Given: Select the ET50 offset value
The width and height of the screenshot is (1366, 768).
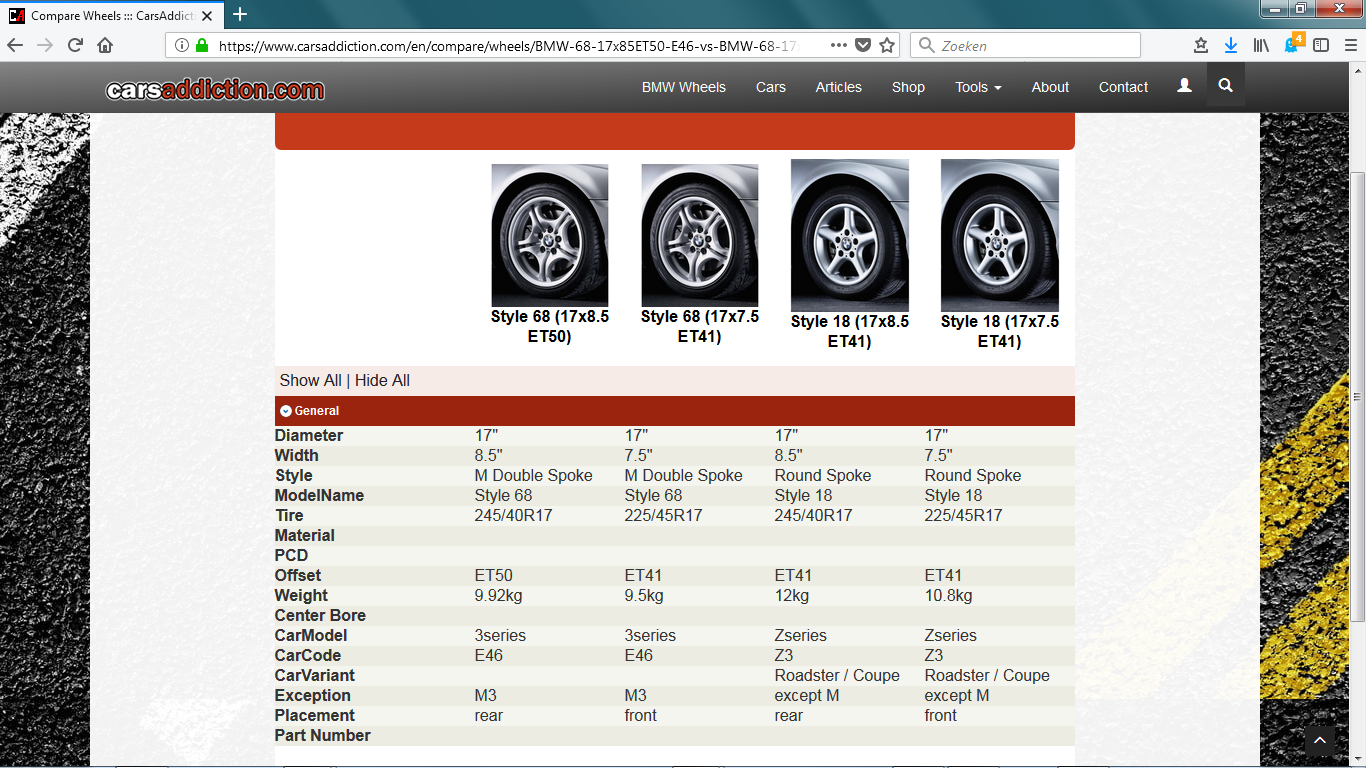Looking at the screenshot, I should (494, 575).
